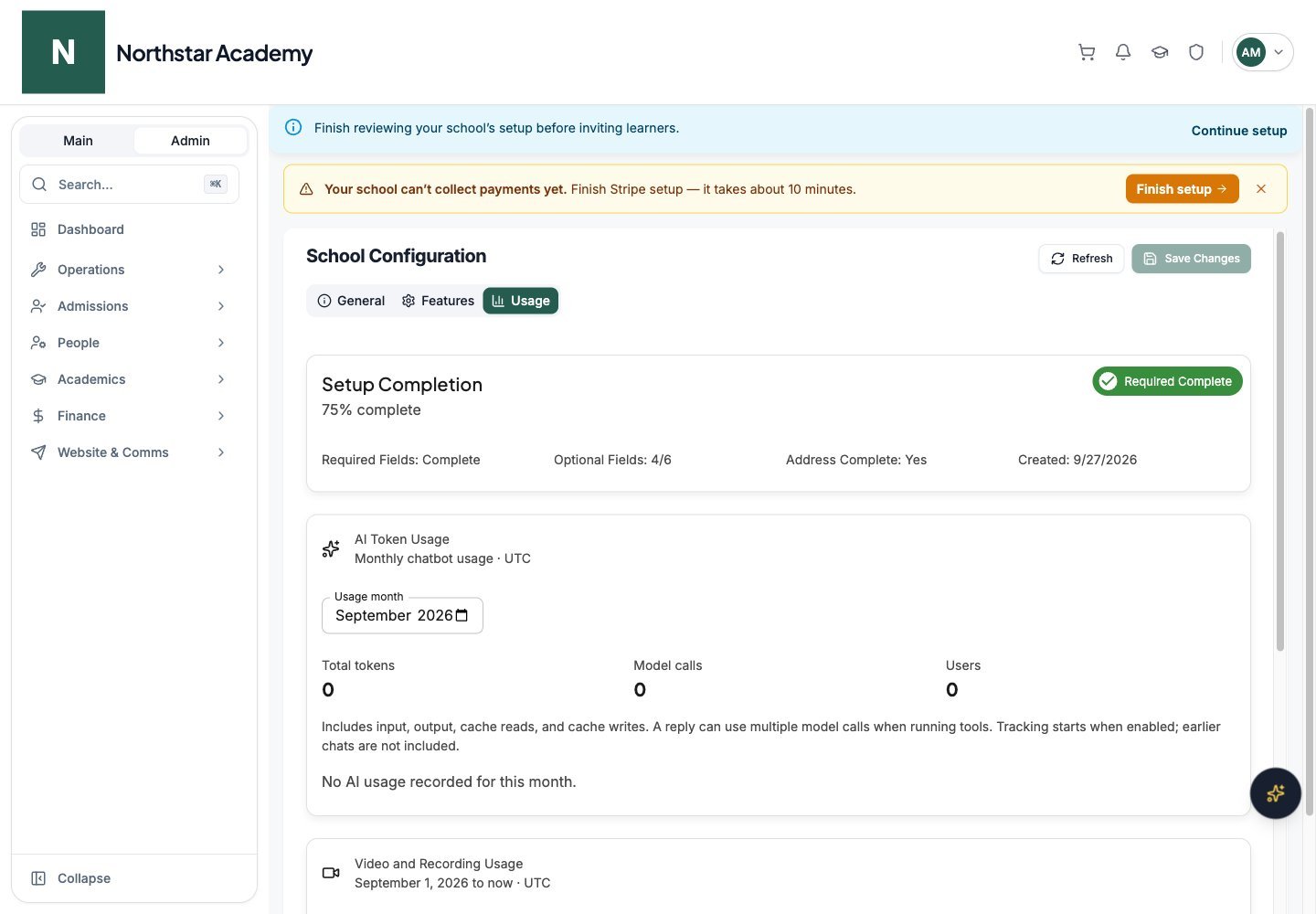Open the AM user account menu
Viewport: 1316px width, 914px height.
click(1263, 52)
